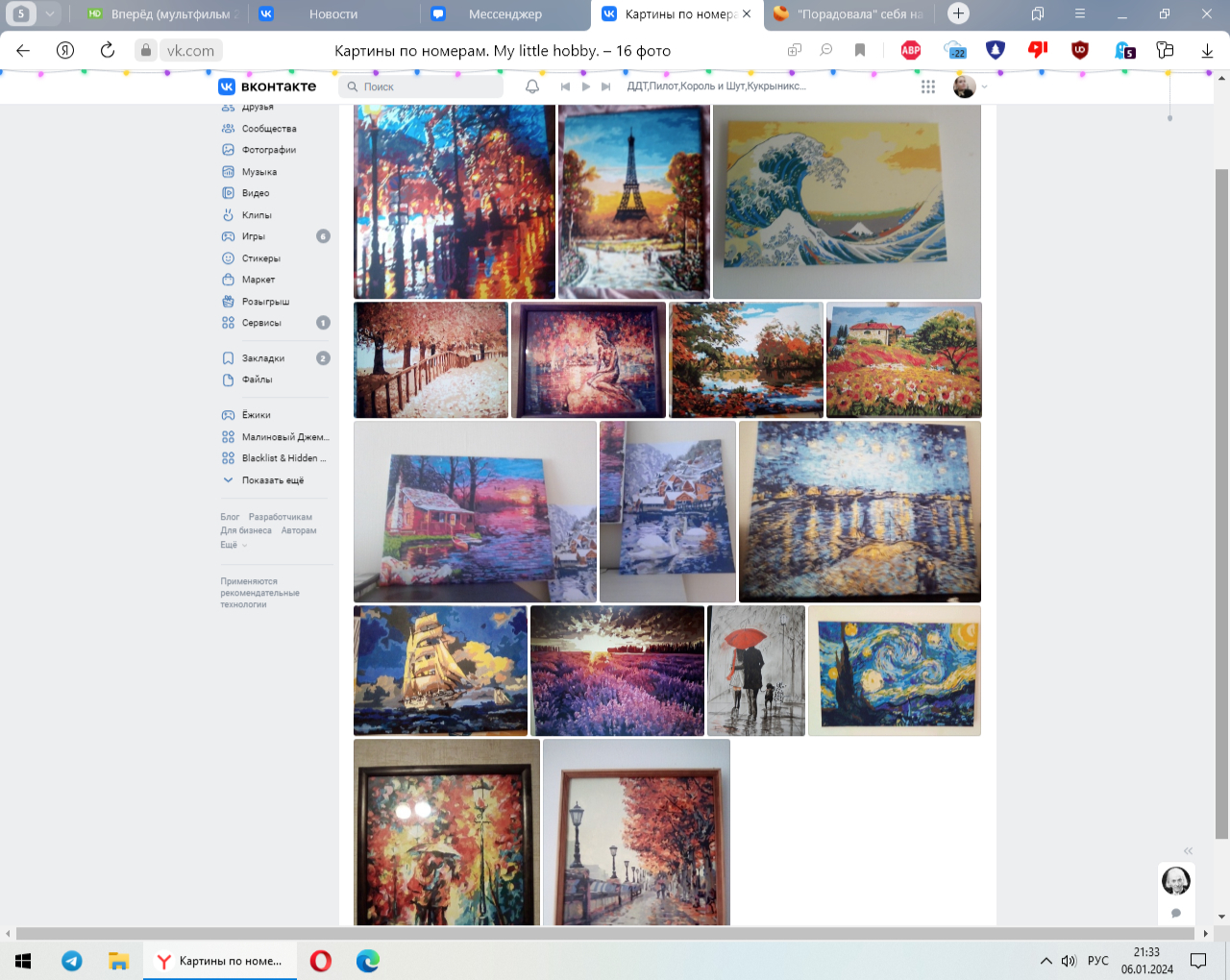Expand sidebar with Показать ещё
Viewport: 1230px width, 980px height.
point(272,480)
